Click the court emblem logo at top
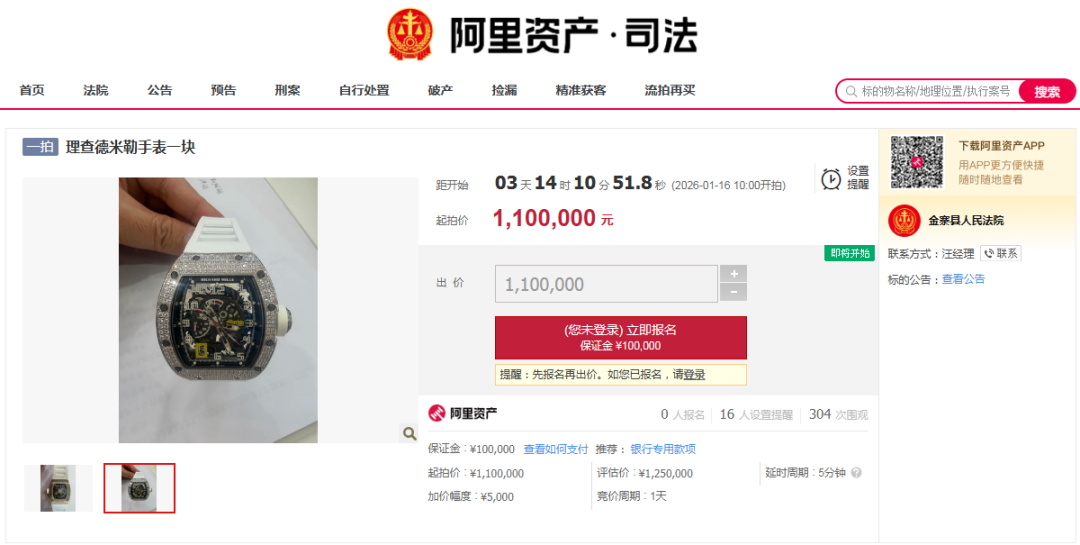Image resolution: width=1080 pixels, height=545 pixels. click(411, 34)
